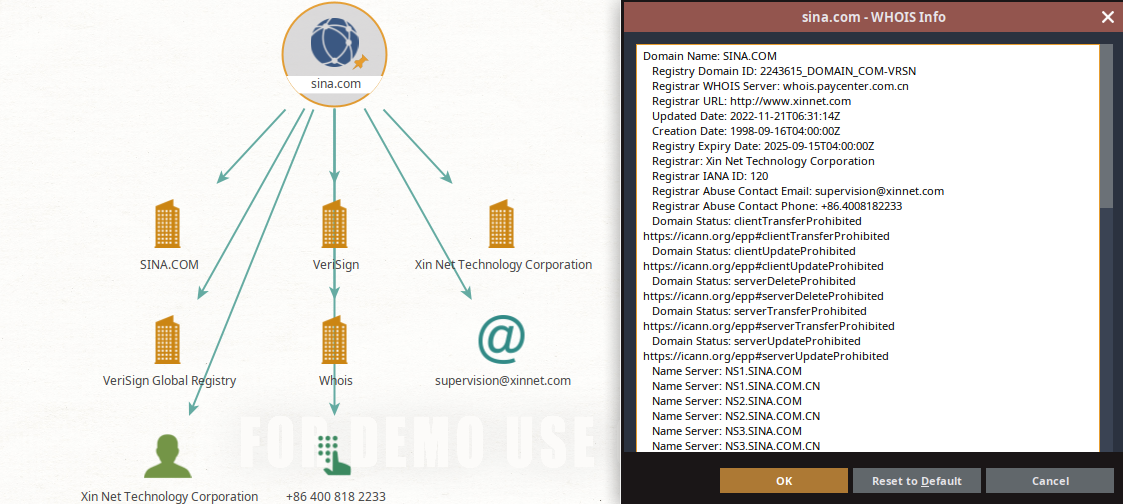The height and width of the screenshot is (504, 1123).
Task: Click the Name Server: NS3.SINA.COM line
Action: pos(727,431)
